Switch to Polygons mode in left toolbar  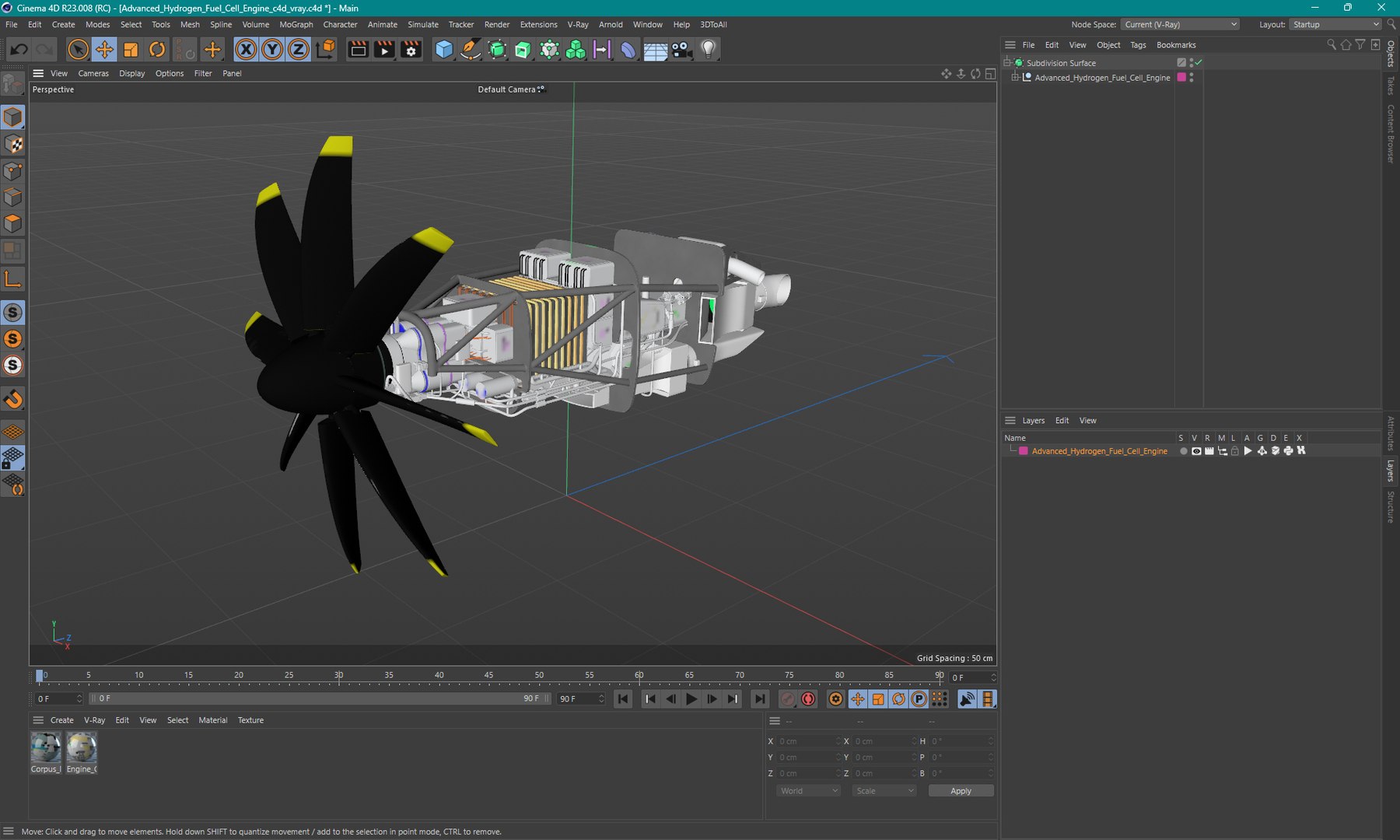pyautogui.click(x=13, y=224)
